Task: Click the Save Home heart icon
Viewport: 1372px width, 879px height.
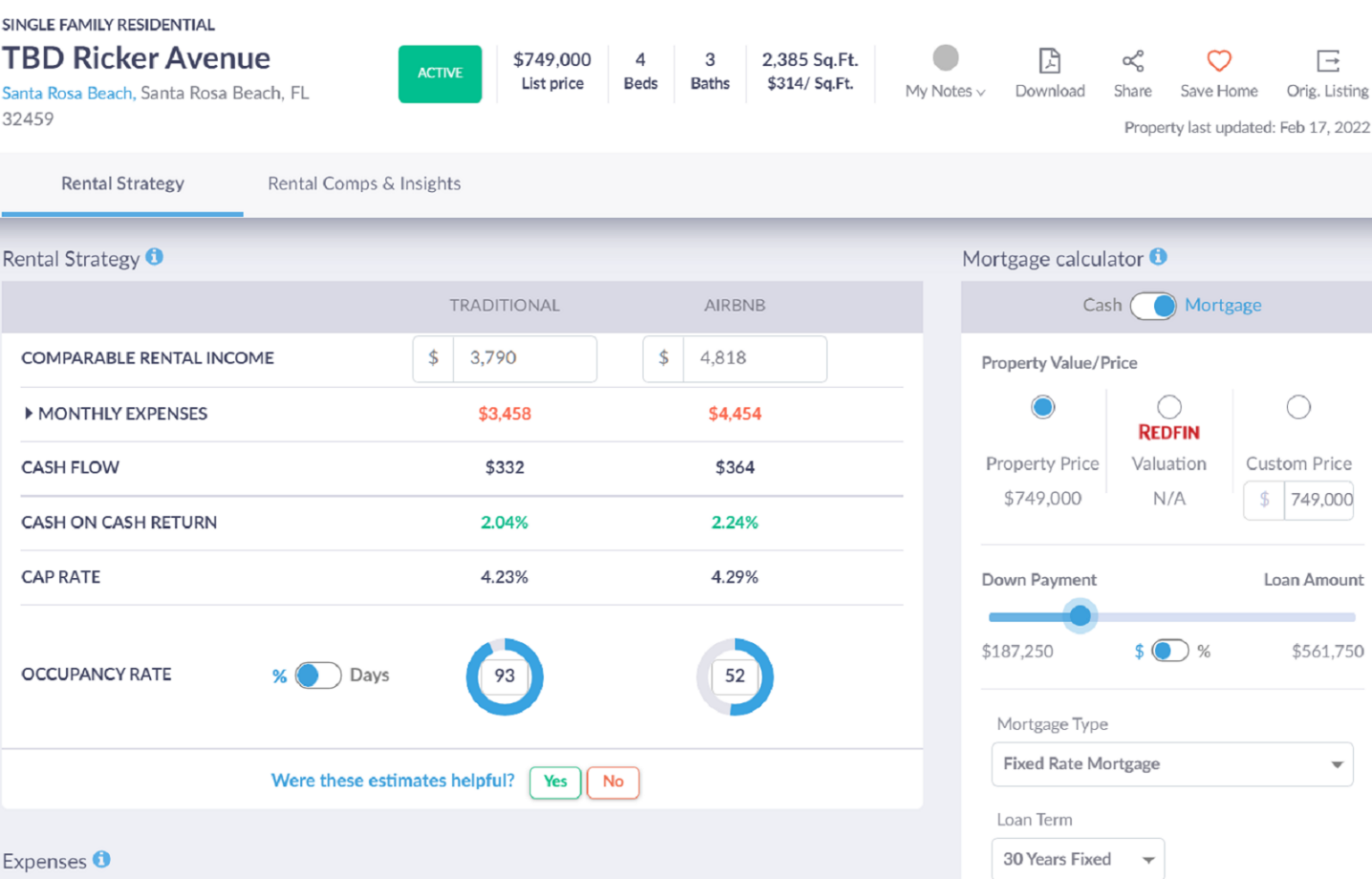Action: 1218,62
